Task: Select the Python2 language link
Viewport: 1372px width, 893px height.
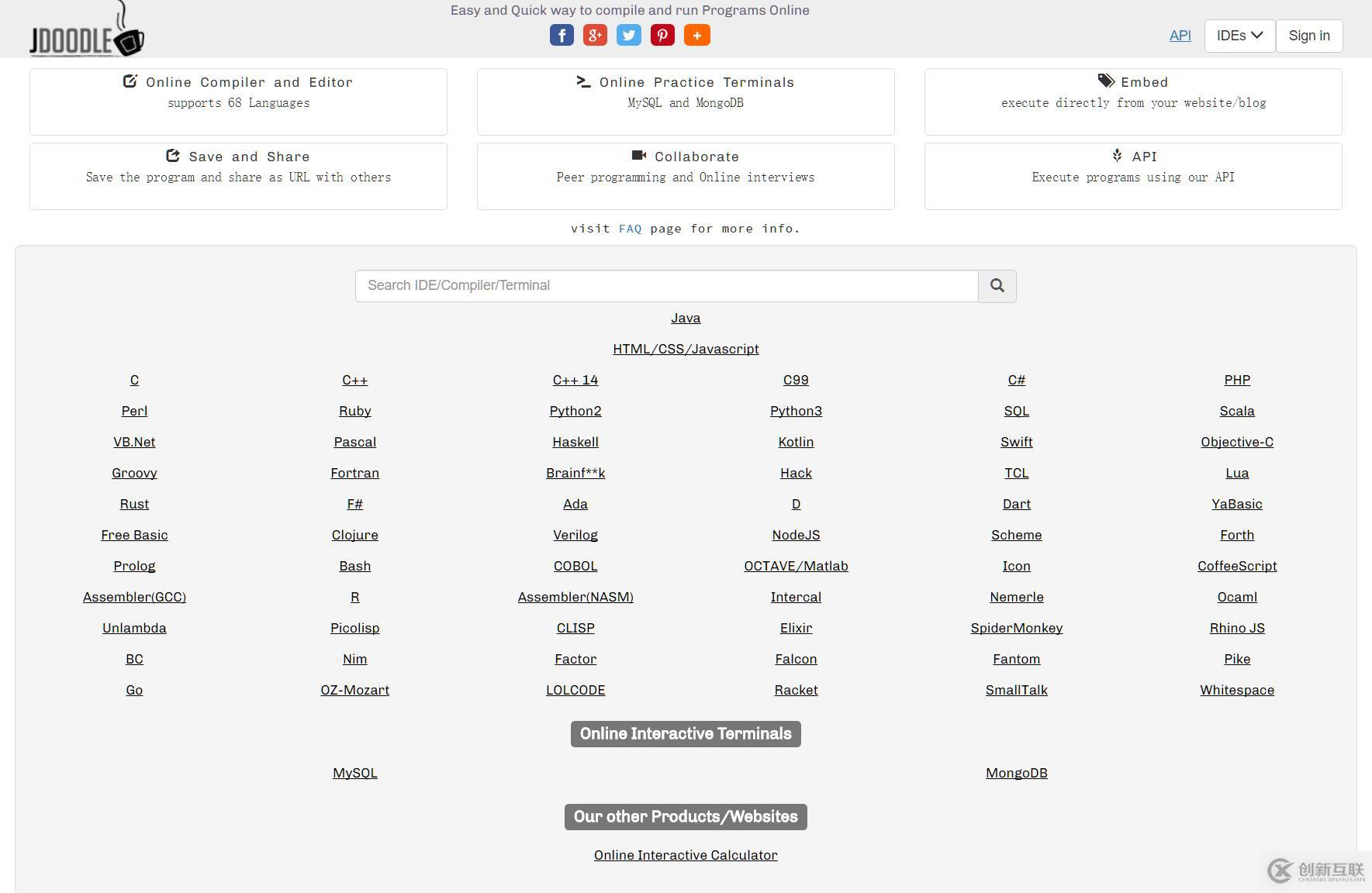Action: tap(575, 411)
